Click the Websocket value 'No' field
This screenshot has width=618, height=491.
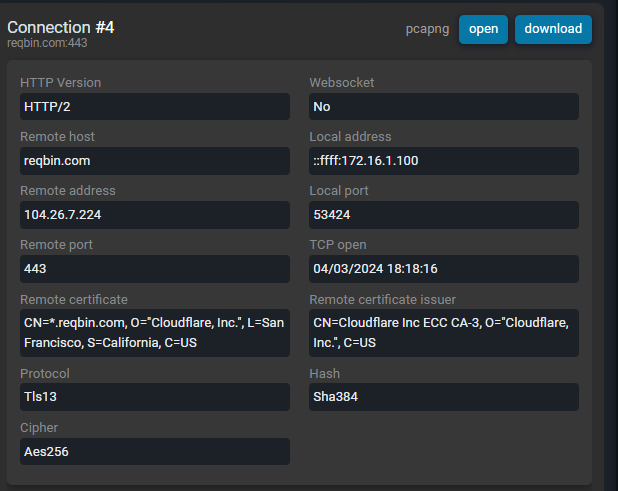[444, 106]
